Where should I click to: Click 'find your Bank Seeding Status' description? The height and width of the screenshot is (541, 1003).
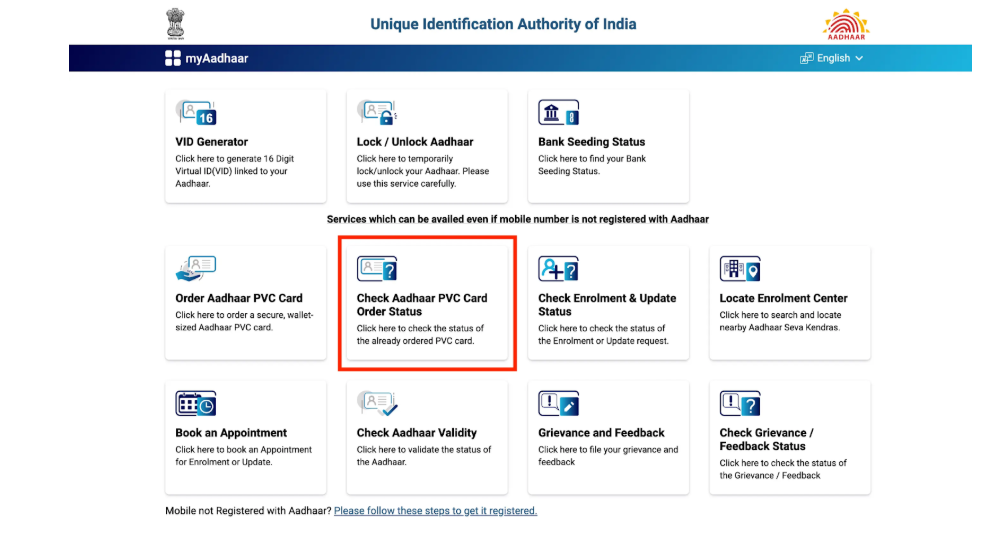[592, 165]
